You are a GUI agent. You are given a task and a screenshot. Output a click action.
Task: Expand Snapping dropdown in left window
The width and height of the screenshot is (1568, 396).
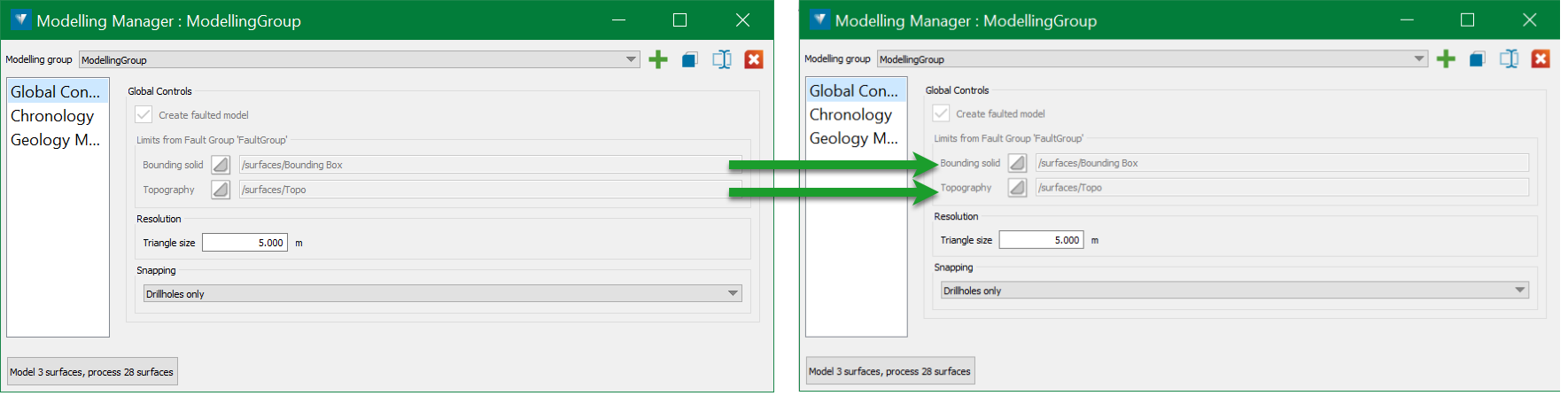[733, 294]
